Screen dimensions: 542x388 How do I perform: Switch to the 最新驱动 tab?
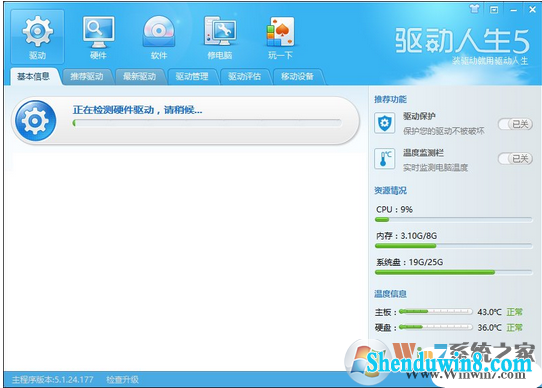pyautogui.click(x=139, y=76)
